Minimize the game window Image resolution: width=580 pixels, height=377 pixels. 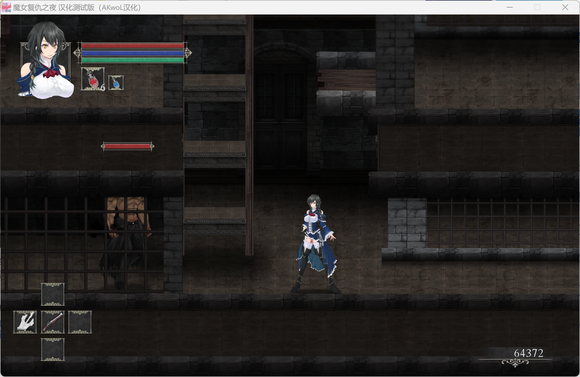tap(510, 7)
